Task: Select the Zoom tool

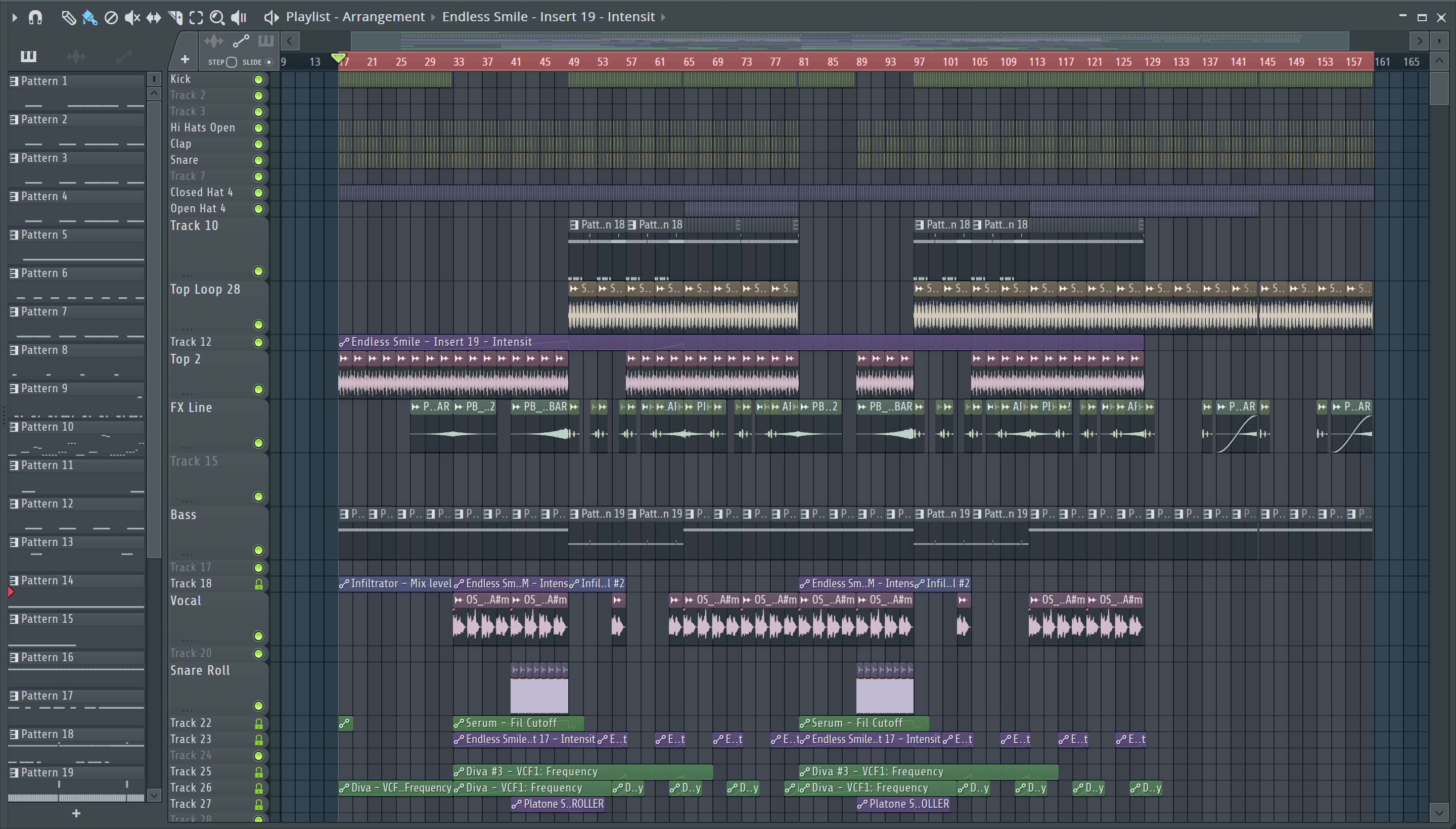Action: point(217,18)
